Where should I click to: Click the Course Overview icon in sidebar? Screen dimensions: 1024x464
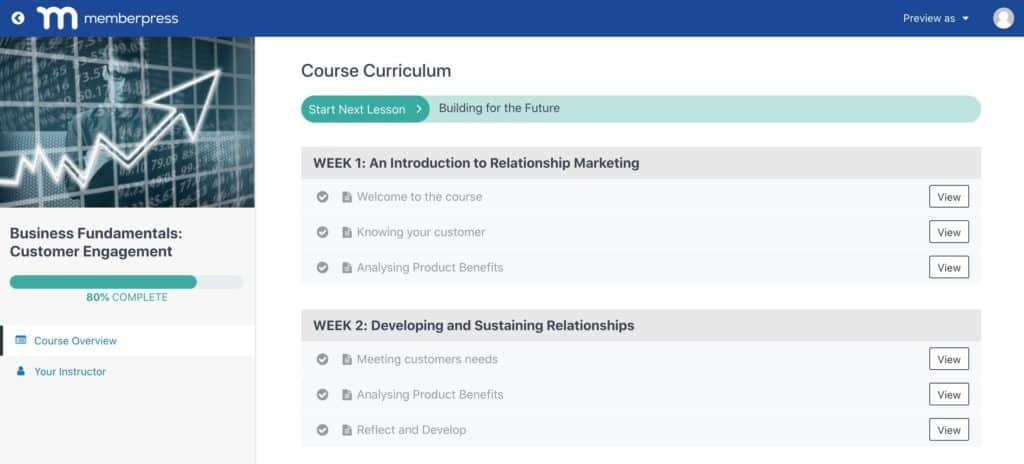pos(21,340)
